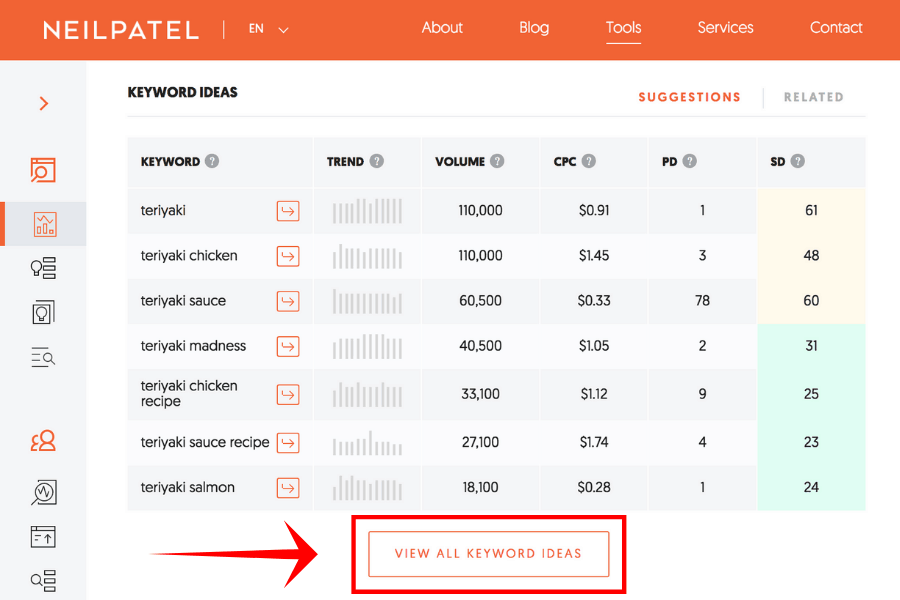Image resolution: width=900 pixels, height=600 pixels.
Task: Go to the Blog link
Action: tap(534, 28)
